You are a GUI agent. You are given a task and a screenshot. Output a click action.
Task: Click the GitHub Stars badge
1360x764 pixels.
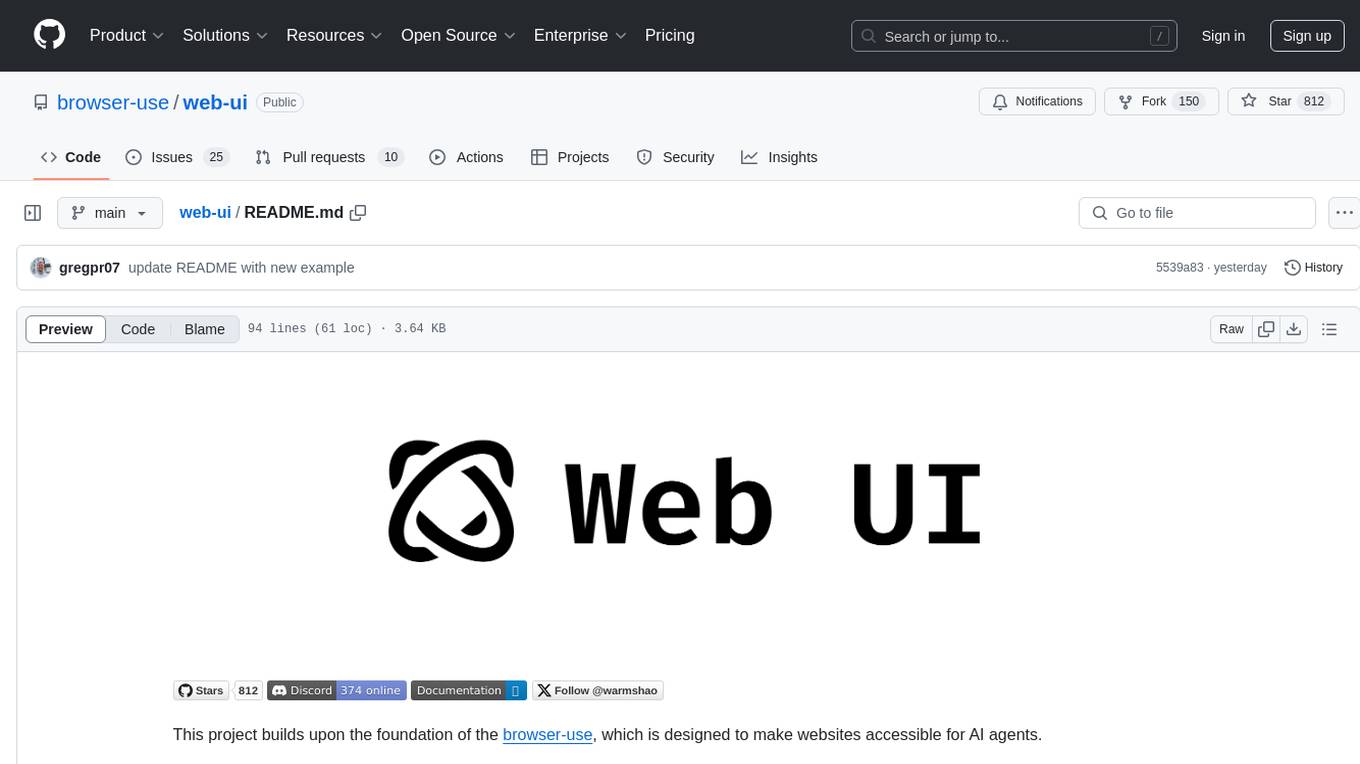(218, 690)
